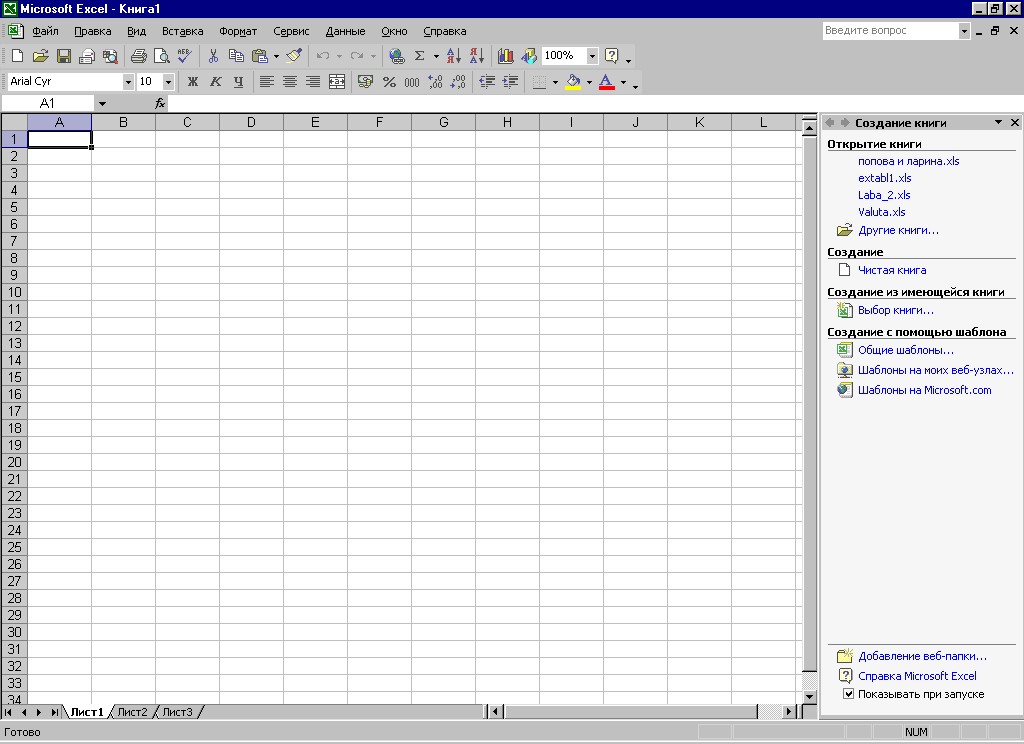
Task: Expand the Name Box dropdown arrow
Action: click(x=102, y=104)
